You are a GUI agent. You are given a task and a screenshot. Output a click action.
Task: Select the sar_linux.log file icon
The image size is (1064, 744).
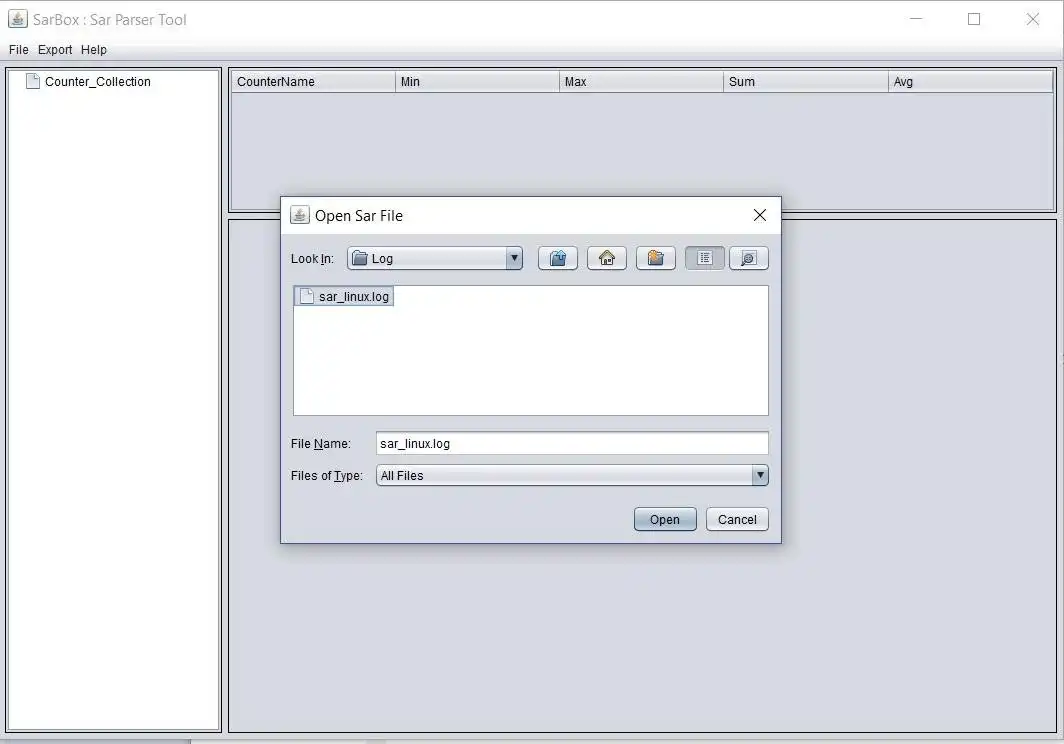307,297
